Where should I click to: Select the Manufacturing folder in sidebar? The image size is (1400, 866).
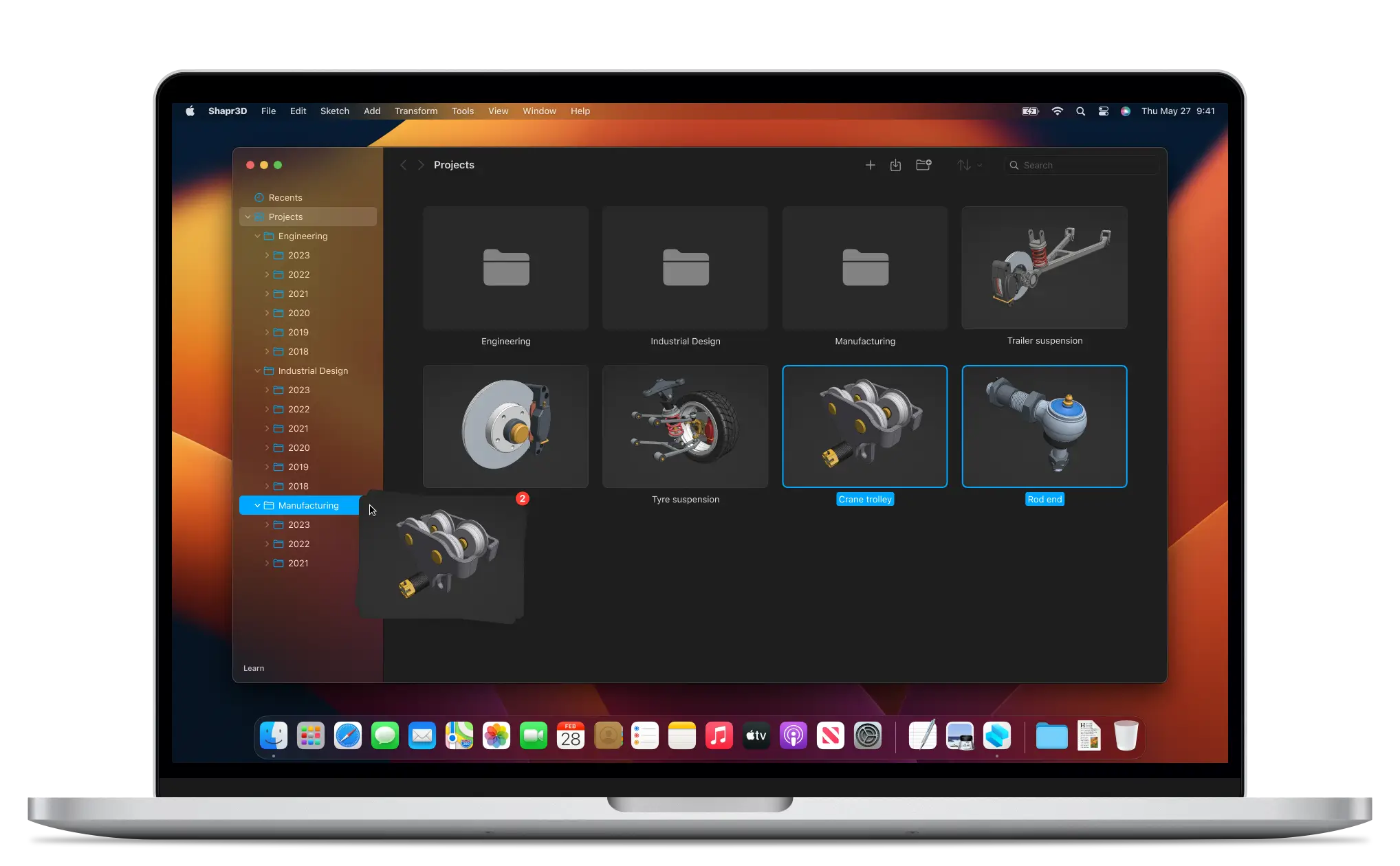tap(308, 505)
